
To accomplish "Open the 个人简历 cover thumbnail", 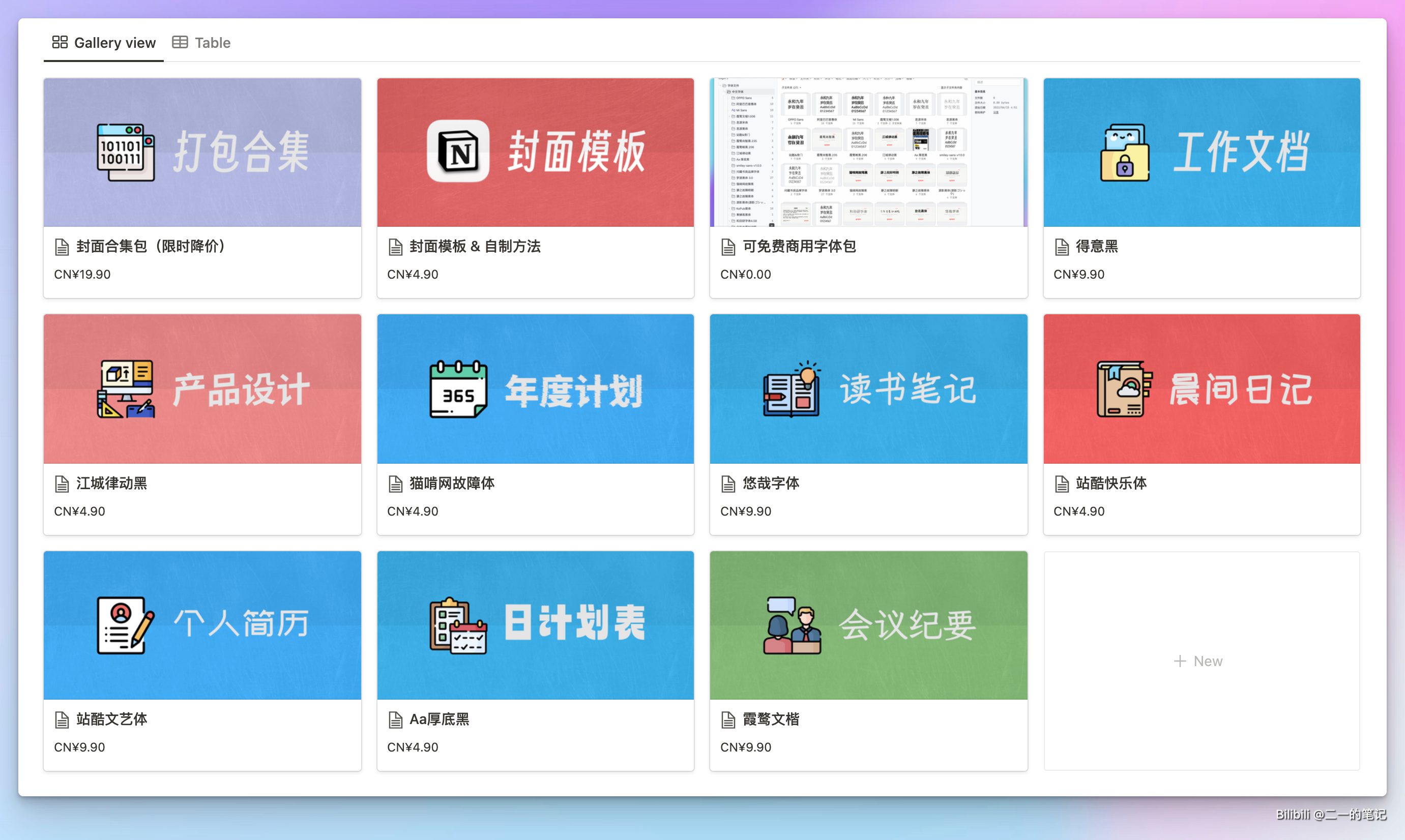I will pos(202,625).
